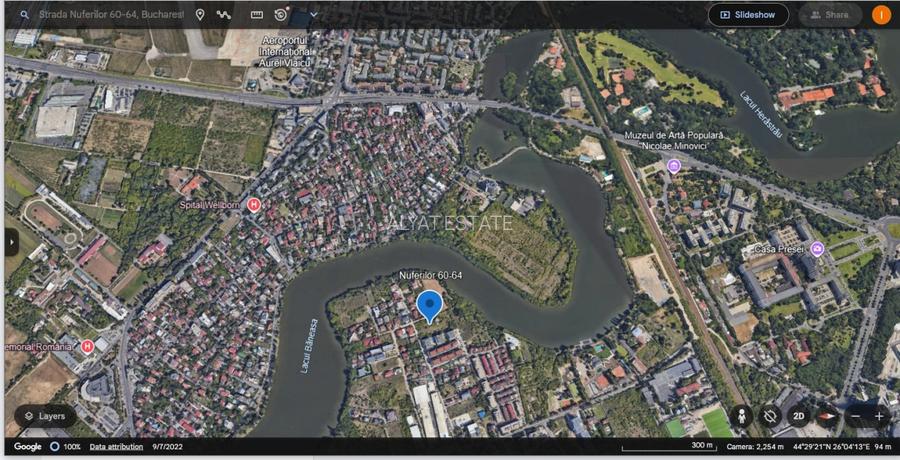This screenshot has width=900, height=460.
Task: Click the blue Nuferilor 60-64 pin
Action: pyautogui.click(x=429, y=305)
